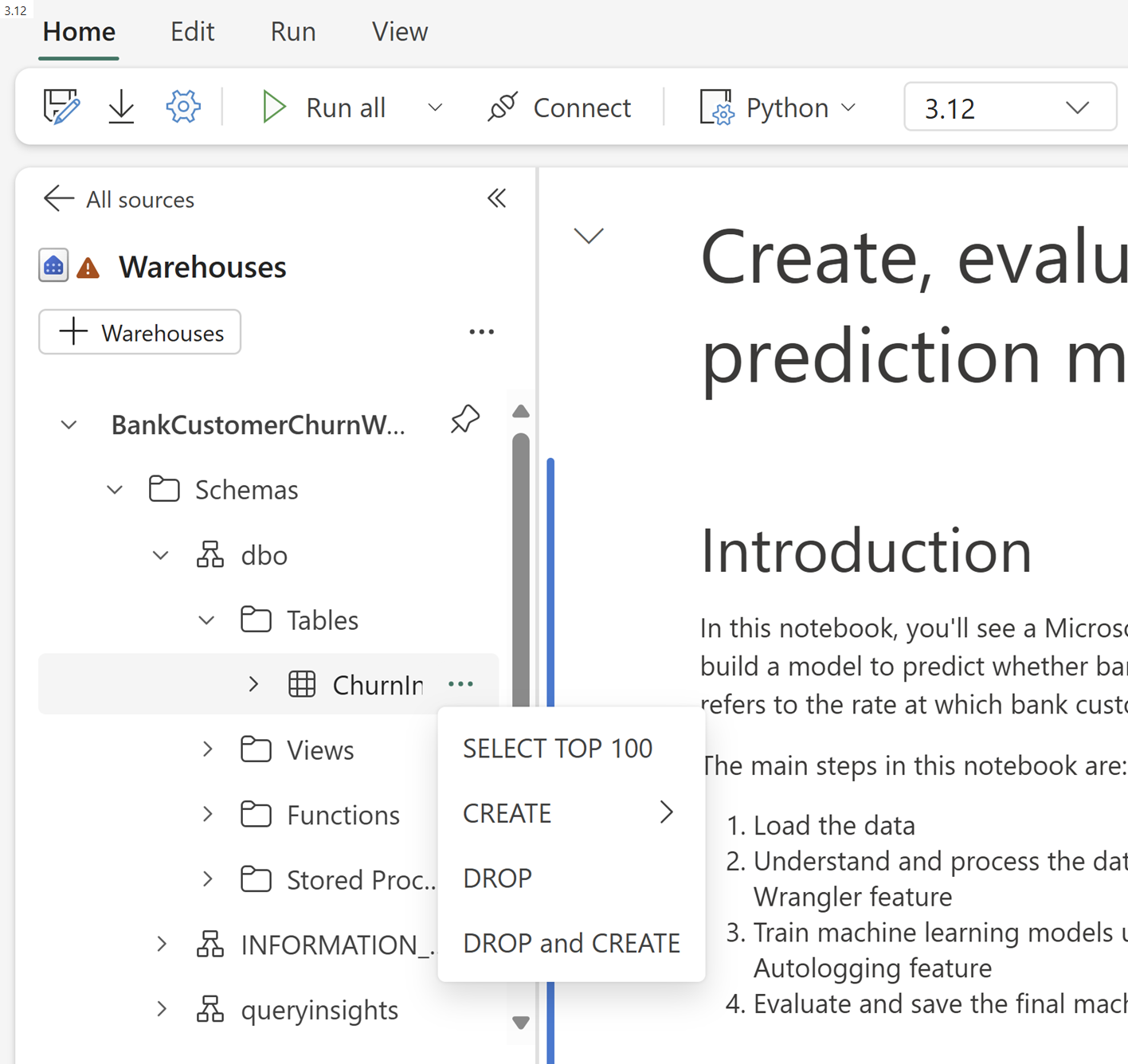Go back to All sources
This screenshot has width=1128, height=1064.
[x=119, y=199]
